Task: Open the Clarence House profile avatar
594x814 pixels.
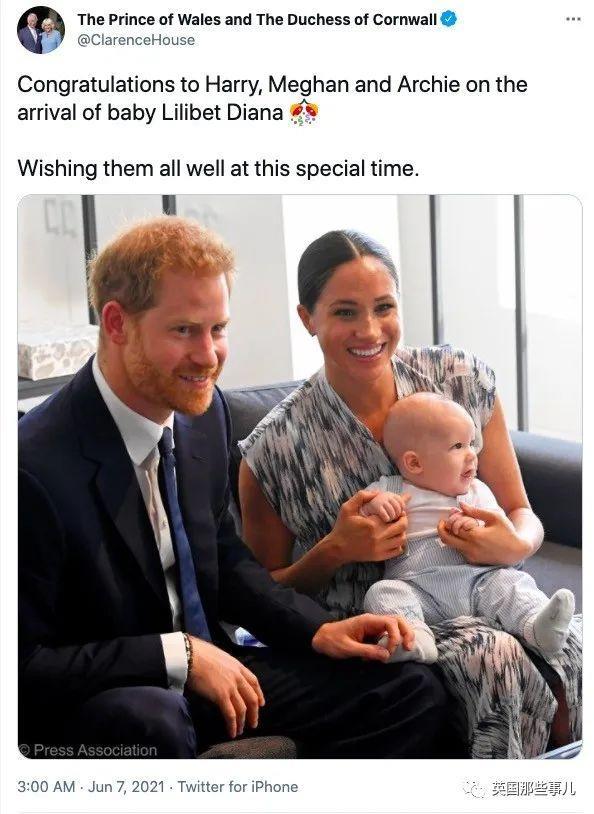Action: [40, 30]
